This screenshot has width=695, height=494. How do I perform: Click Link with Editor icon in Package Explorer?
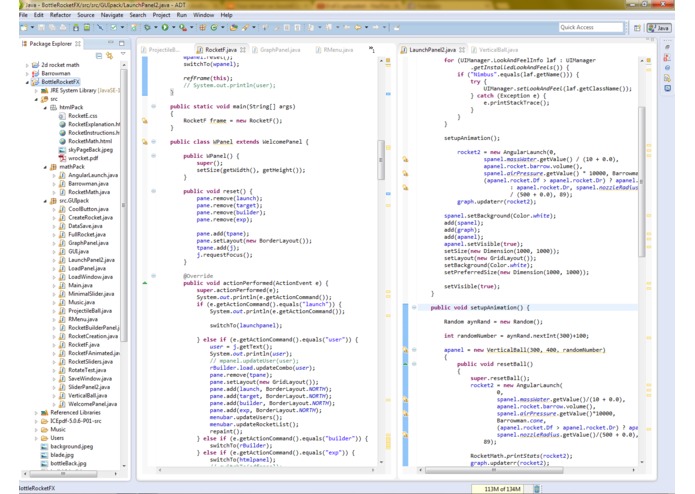109,56
